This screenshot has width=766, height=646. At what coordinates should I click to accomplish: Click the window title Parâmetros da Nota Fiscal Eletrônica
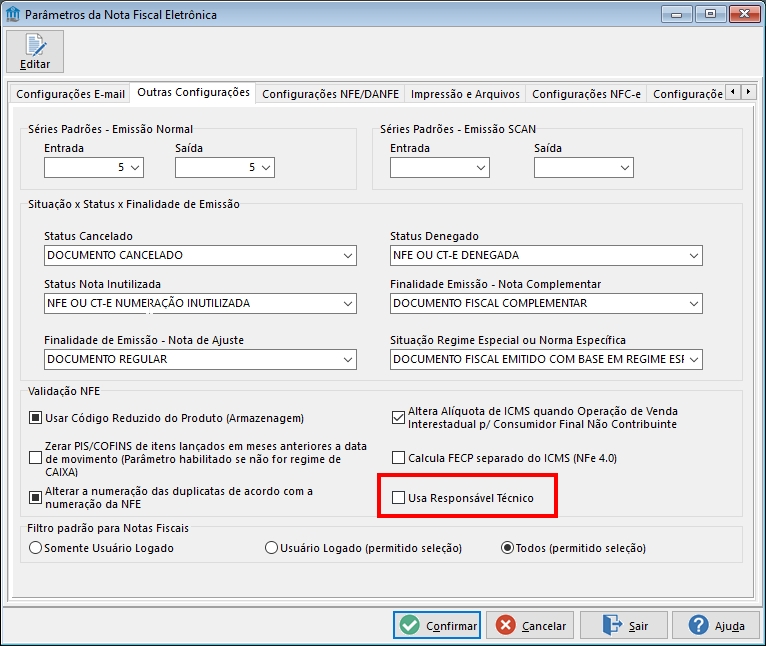click(x=121, y=15)
